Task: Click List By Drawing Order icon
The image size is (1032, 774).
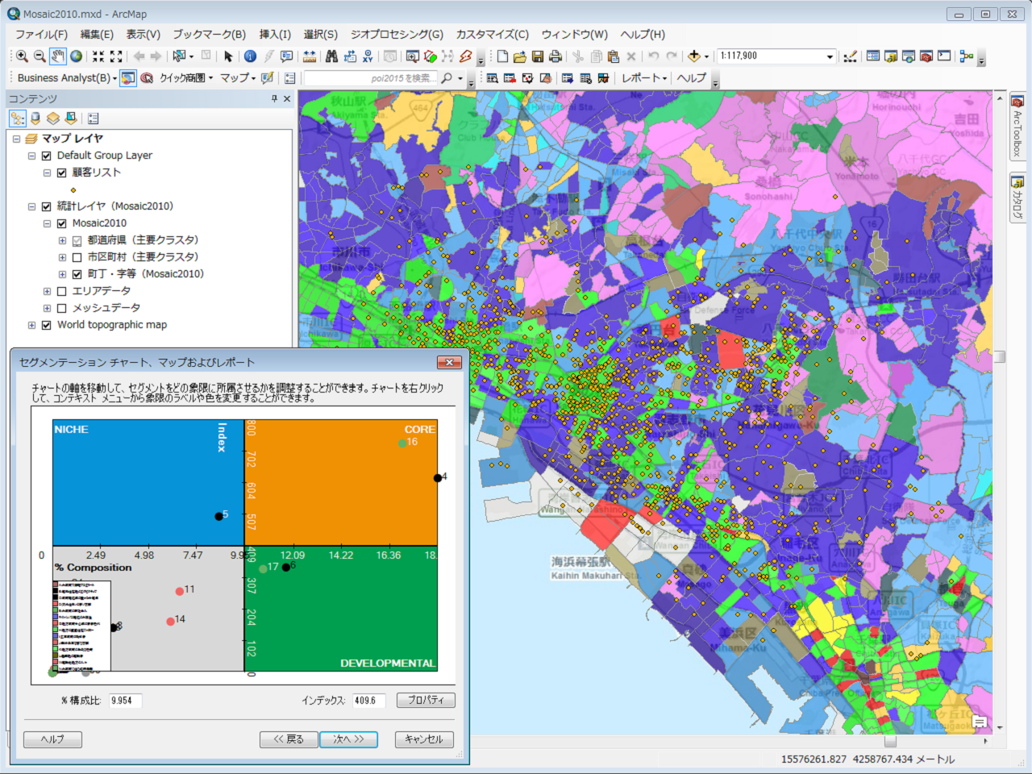Action: tap(18, 118)
